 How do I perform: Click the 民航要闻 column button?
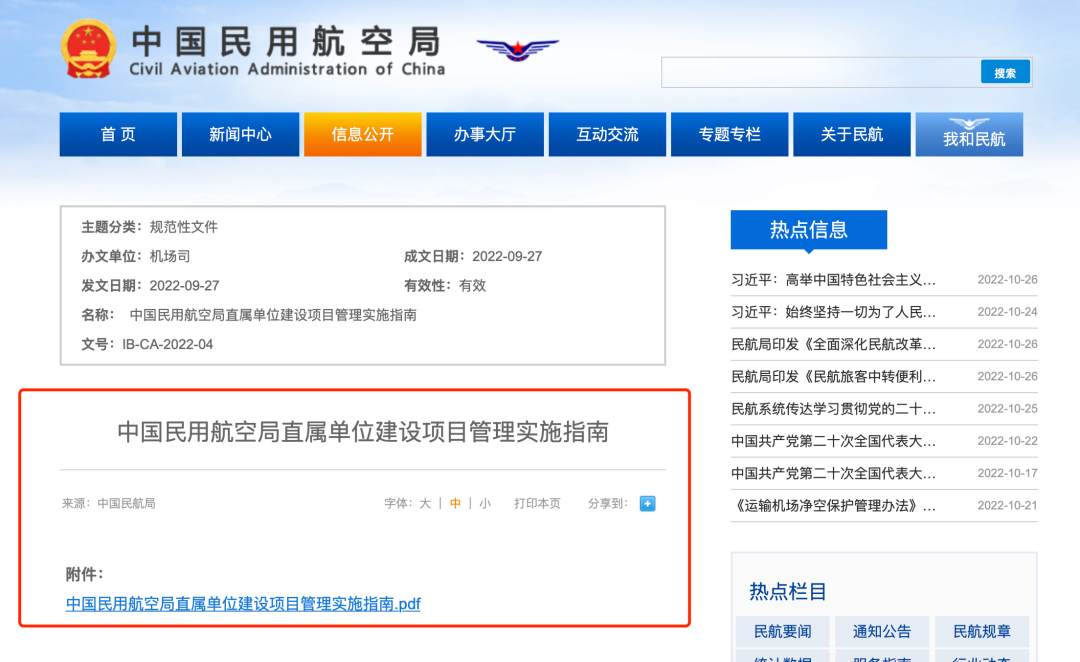click(782, 631)
